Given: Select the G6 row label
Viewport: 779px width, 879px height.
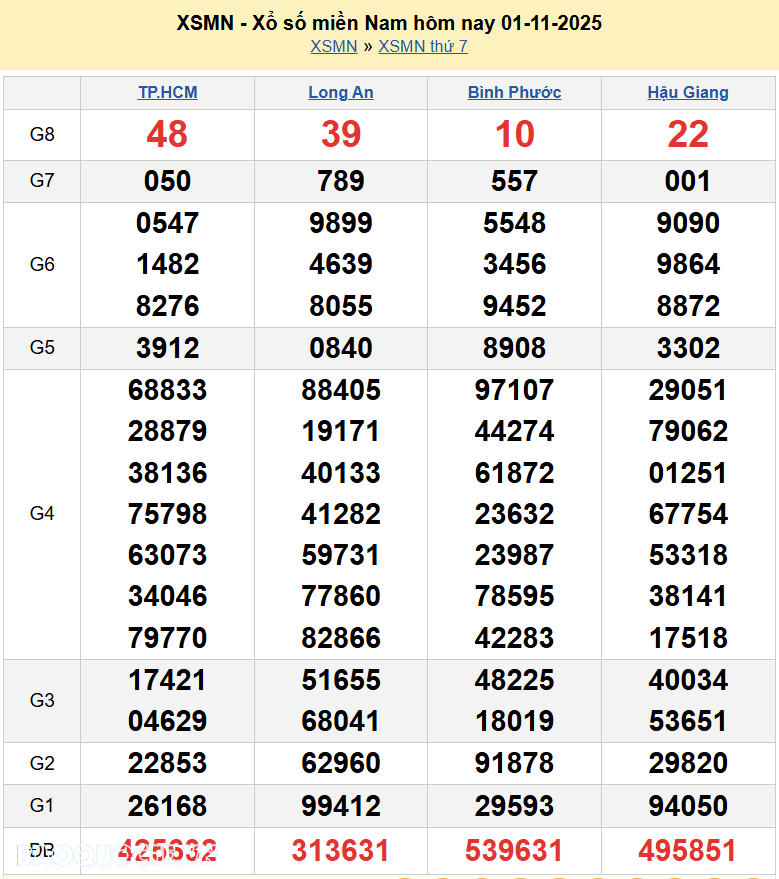Looking at the screenshot, I should (x=42, y=264).
